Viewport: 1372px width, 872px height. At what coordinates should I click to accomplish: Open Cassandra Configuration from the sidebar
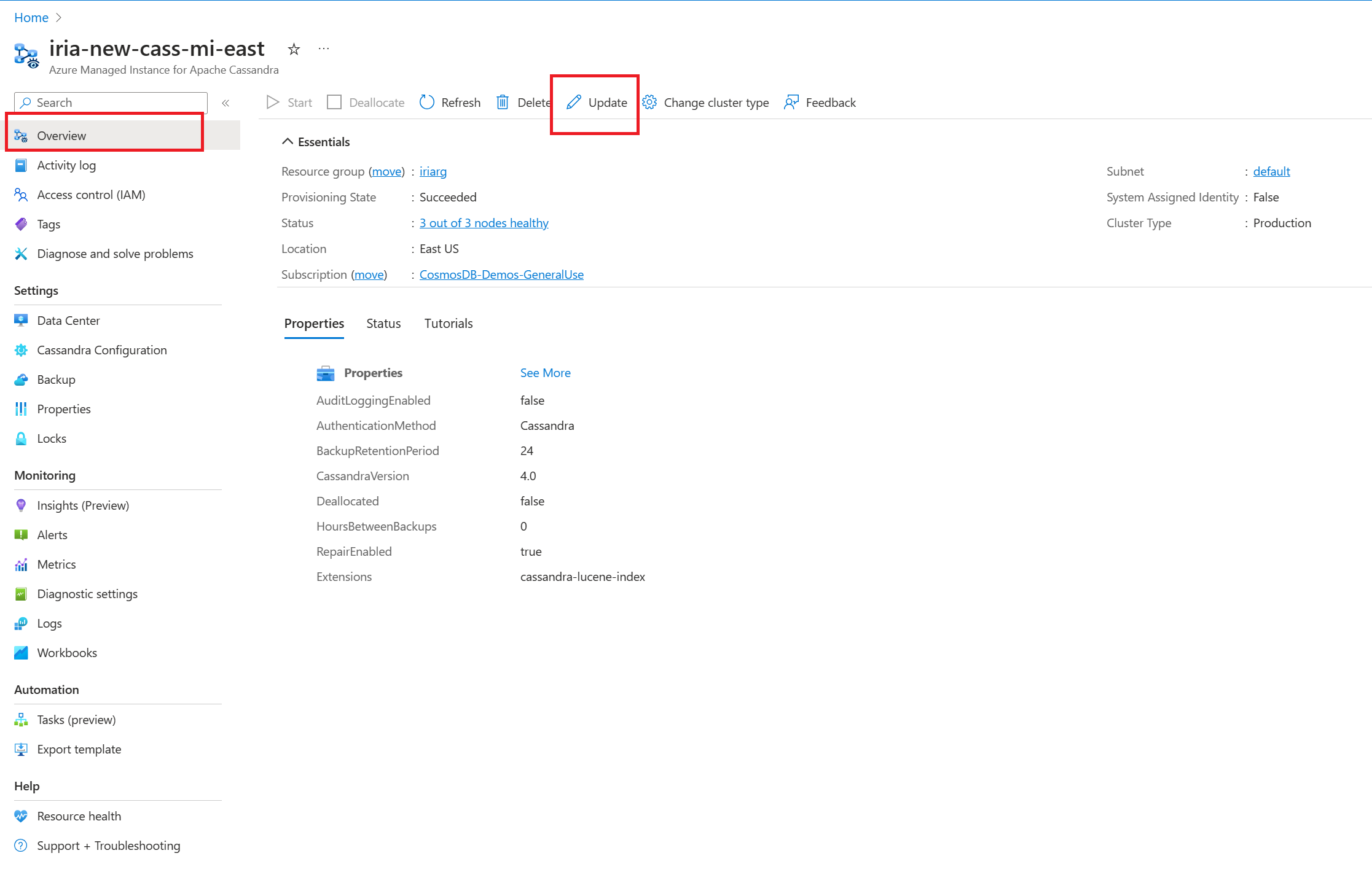click(101, 349)
